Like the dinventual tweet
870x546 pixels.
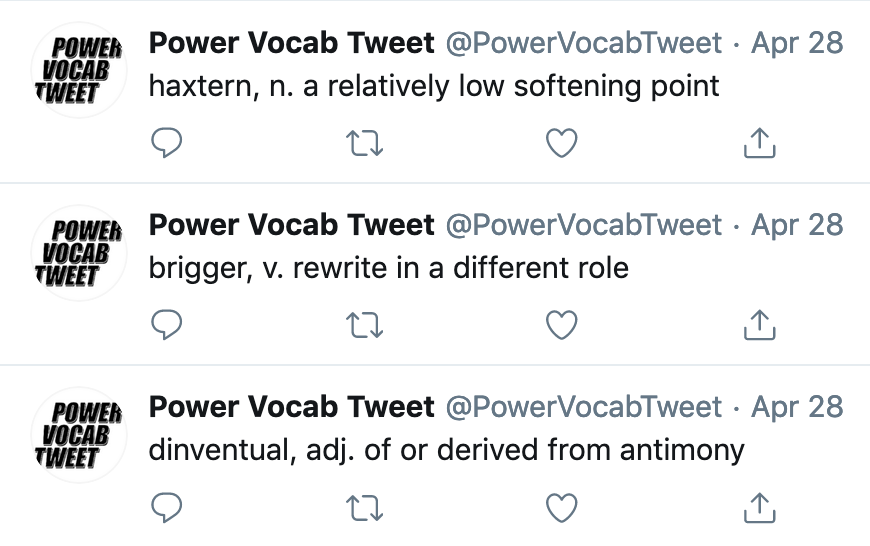tap(562, 507)
